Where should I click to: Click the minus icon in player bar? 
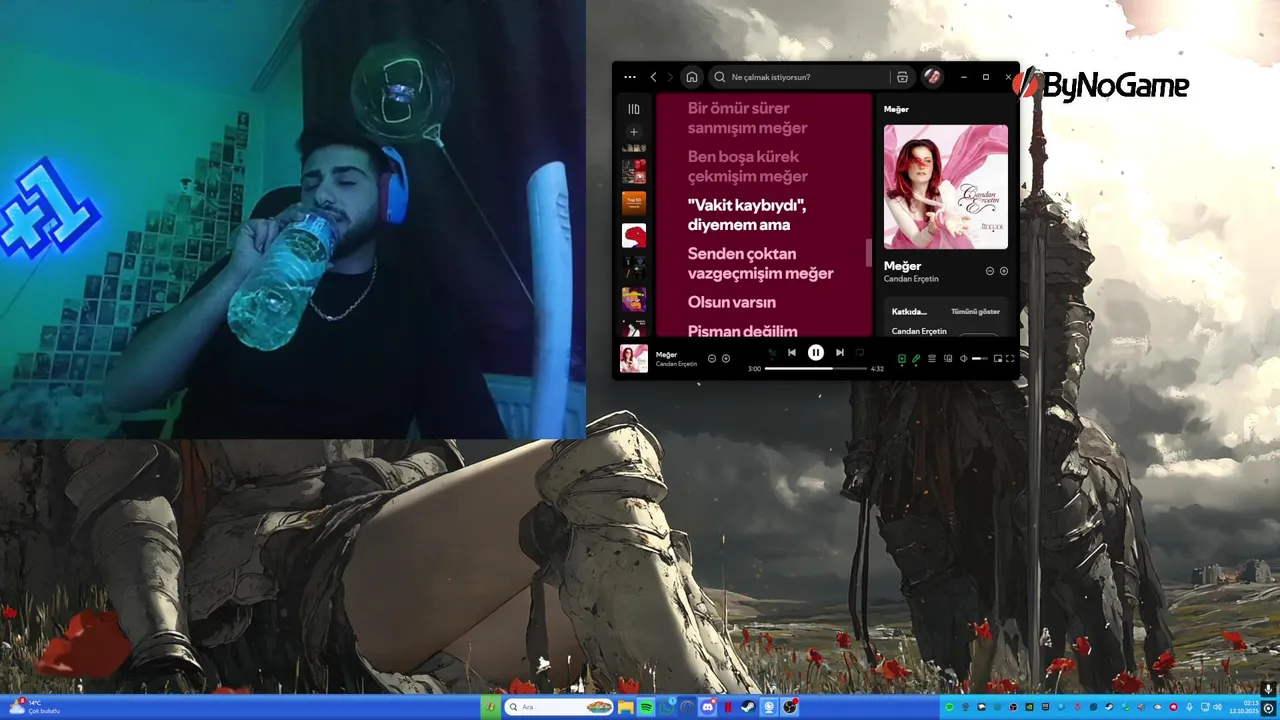[712, 358]
